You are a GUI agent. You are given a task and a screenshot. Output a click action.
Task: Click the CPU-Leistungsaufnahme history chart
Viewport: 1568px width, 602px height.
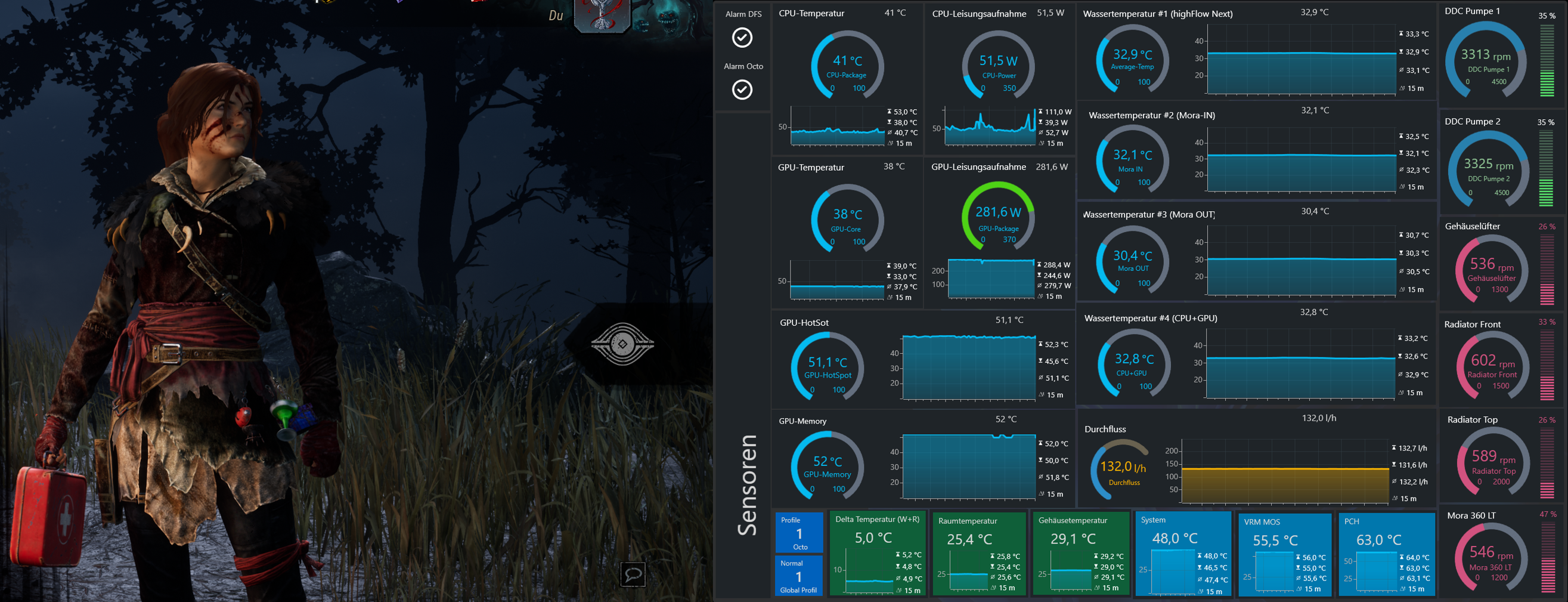pos(990,126)
